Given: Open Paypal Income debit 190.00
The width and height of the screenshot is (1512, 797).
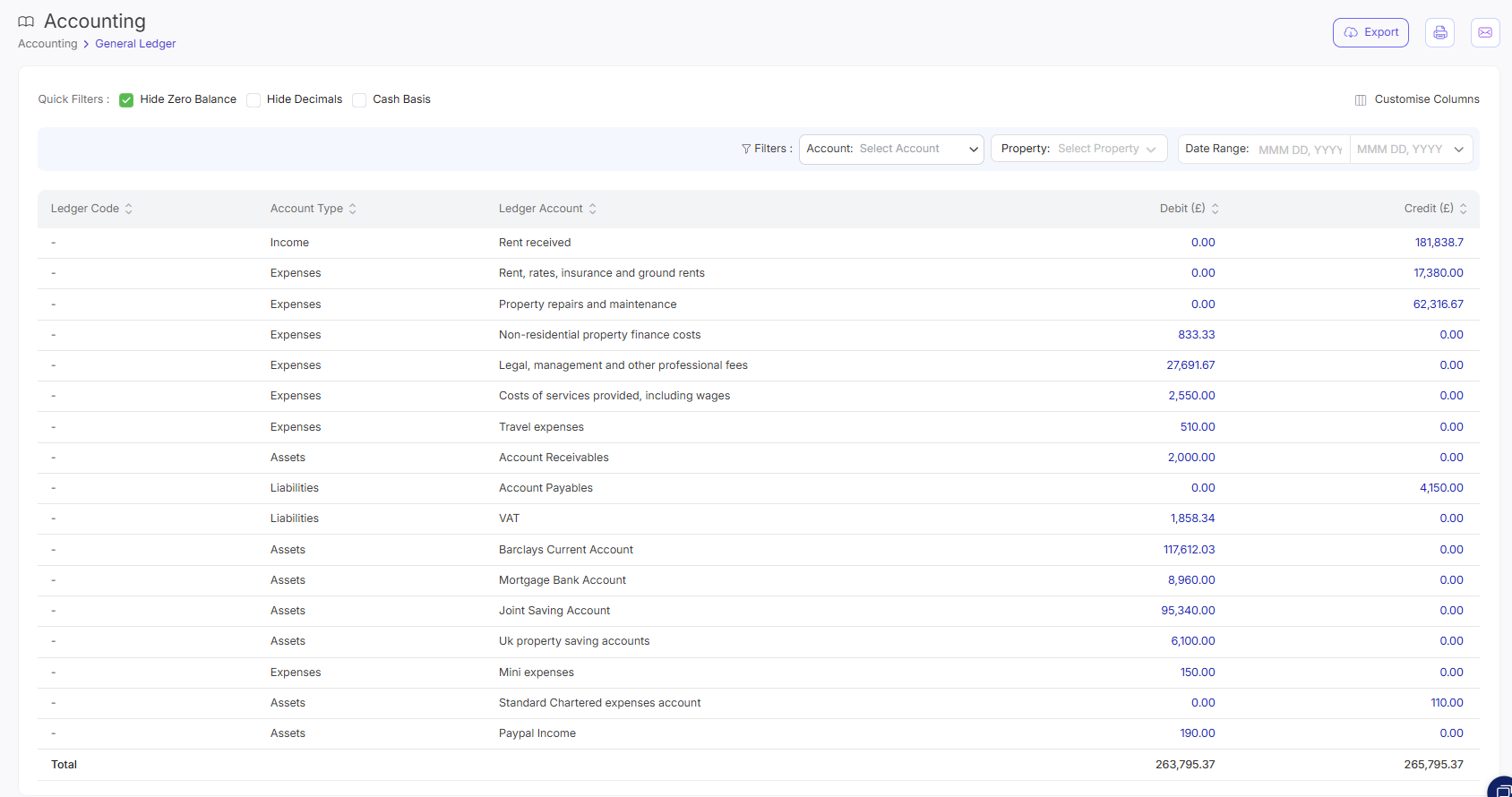Looking at the screenshot, I should (x=1198, y=733).
